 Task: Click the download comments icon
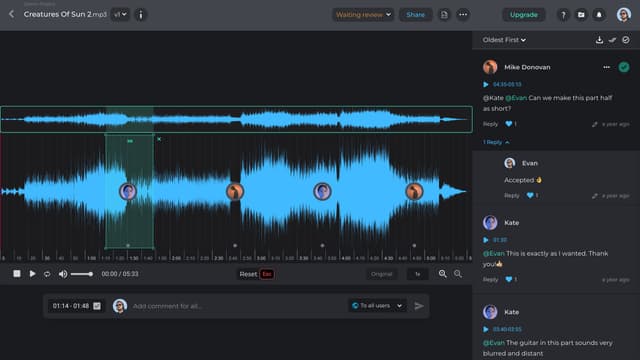(x=599, y=40)
